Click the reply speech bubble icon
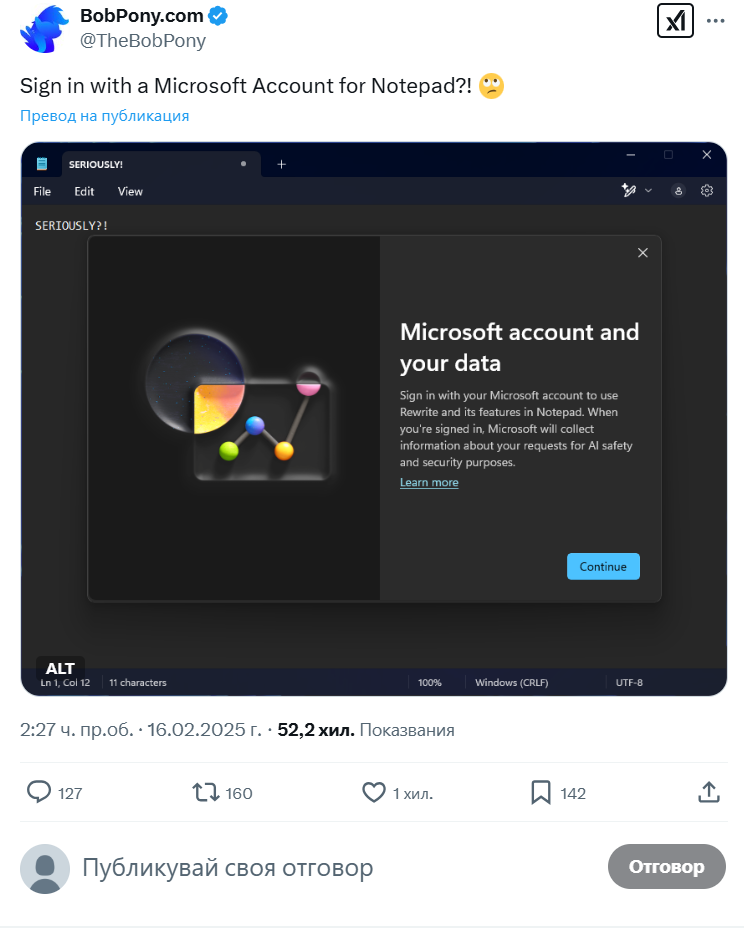This screenshot has height=929, width=744. tap(39, 792)
